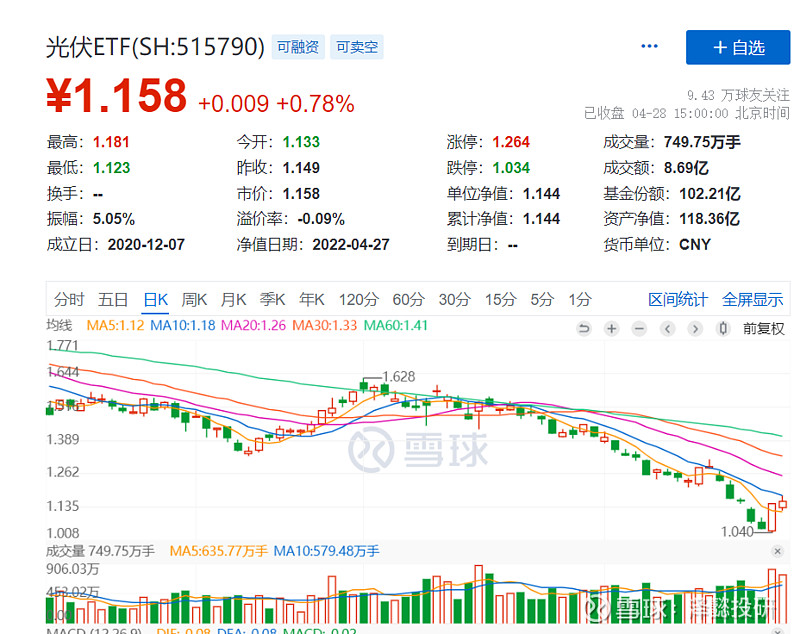Click the 成交额 value 8.69亿
800x634 pixels.
686,168
